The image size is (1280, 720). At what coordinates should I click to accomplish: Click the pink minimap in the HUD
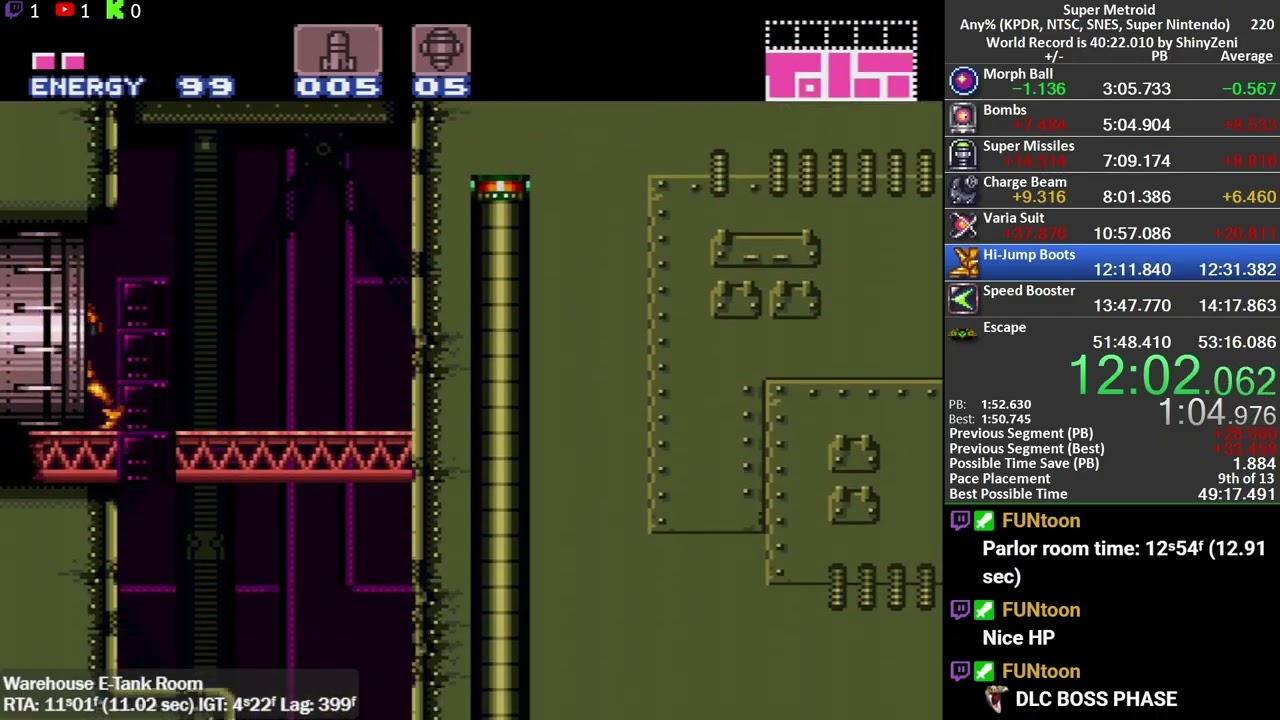(841, 61)
